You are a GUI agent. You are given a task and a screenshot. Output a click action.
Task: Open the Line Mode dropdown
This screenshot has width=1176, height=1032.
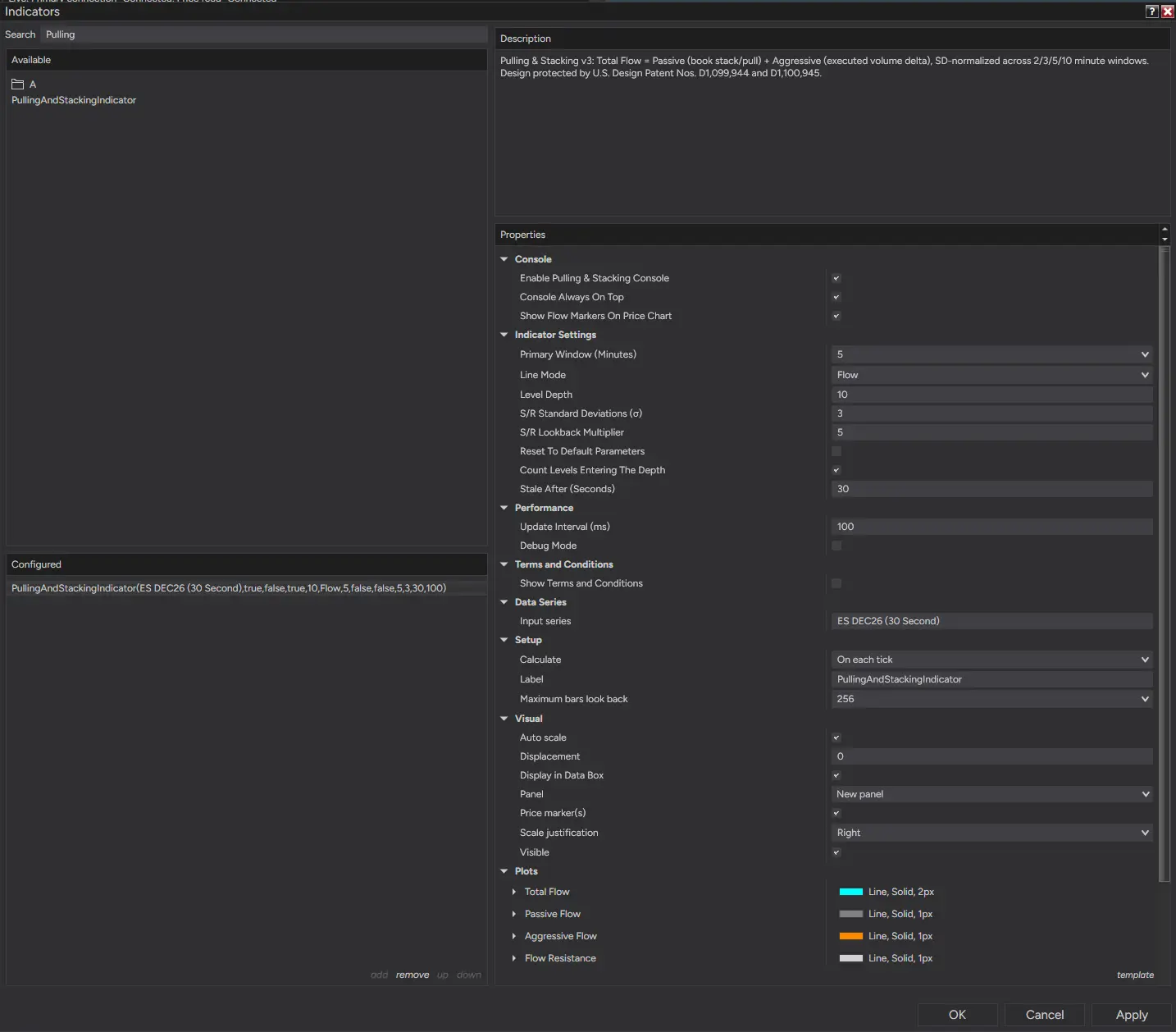(x=992, y=375)
